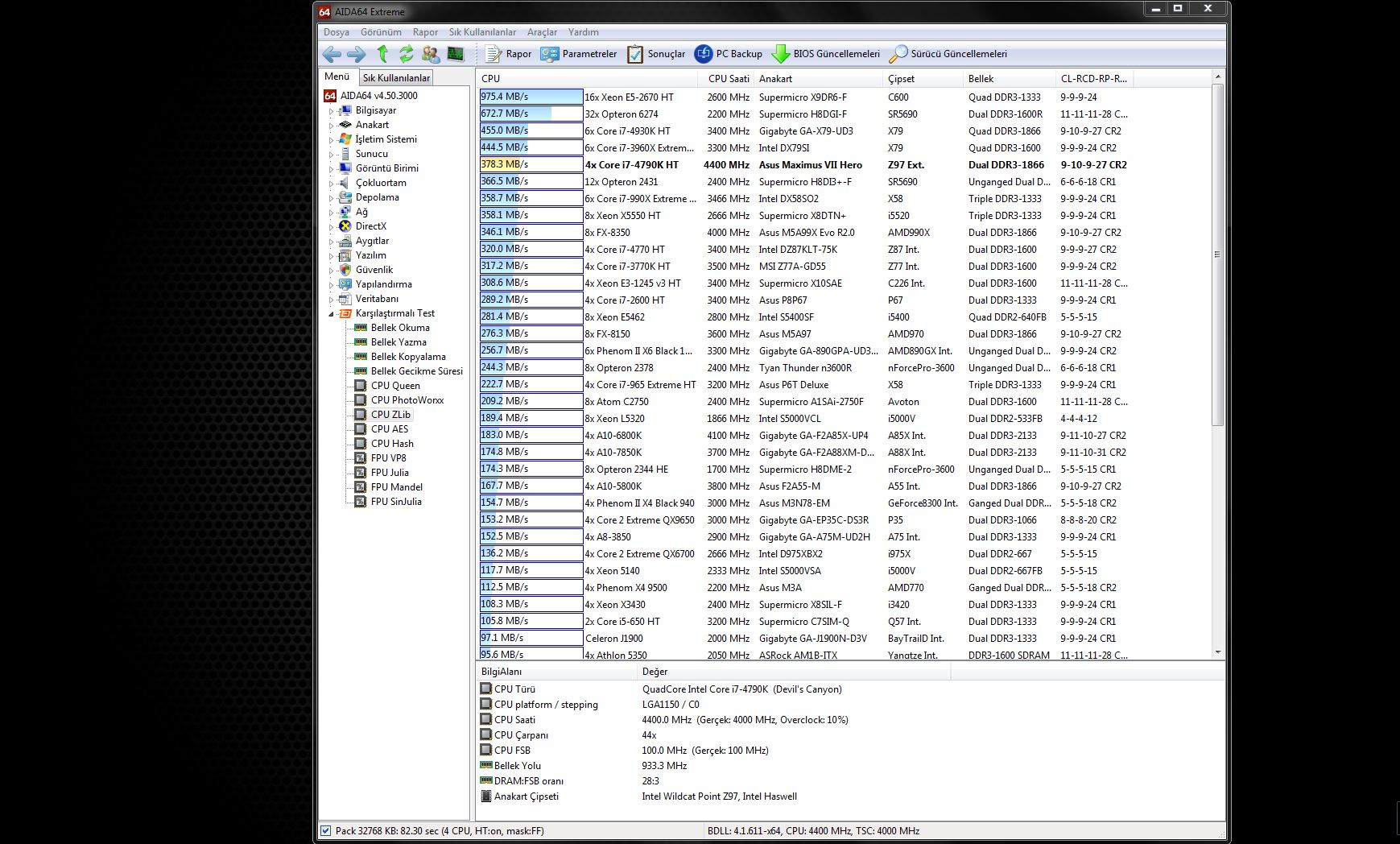Click results list scroll down arrow
Screen dimensions: 1400x844
(x=1217, y=652)
